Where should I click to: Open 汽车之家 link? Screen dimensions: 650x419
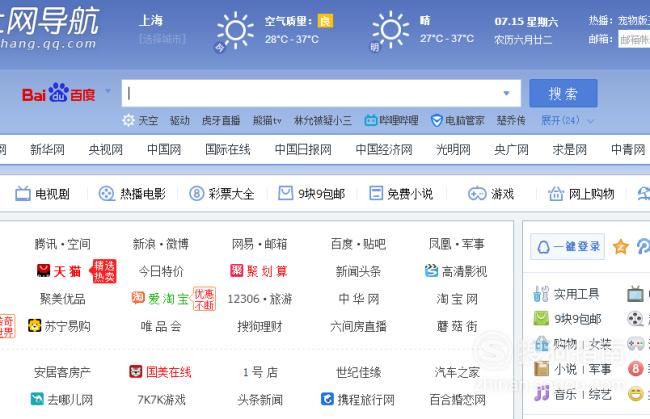tap(457, 372)
